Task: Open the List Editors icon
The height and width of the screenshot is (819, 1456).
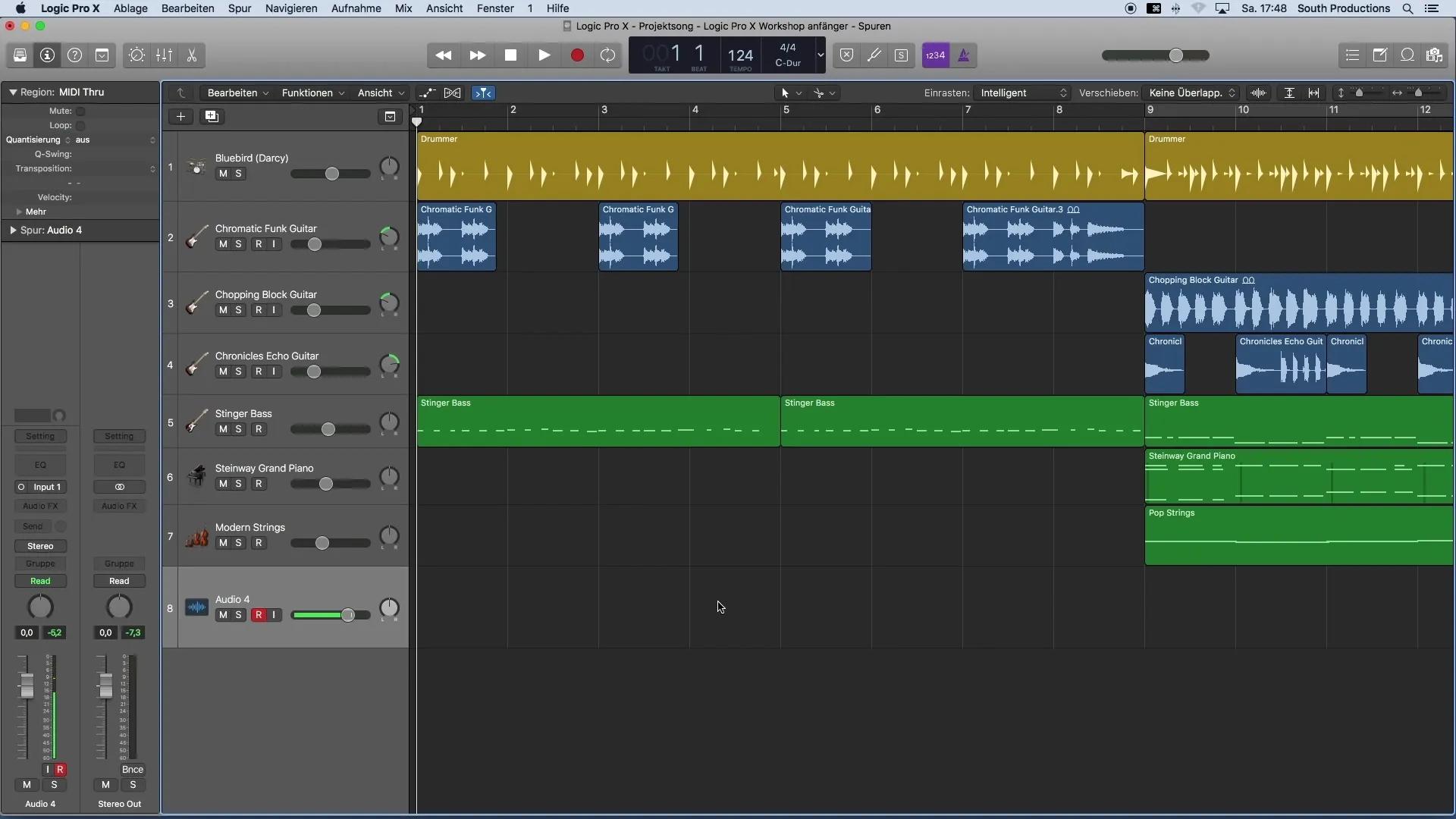Action: click(1352, 55)
